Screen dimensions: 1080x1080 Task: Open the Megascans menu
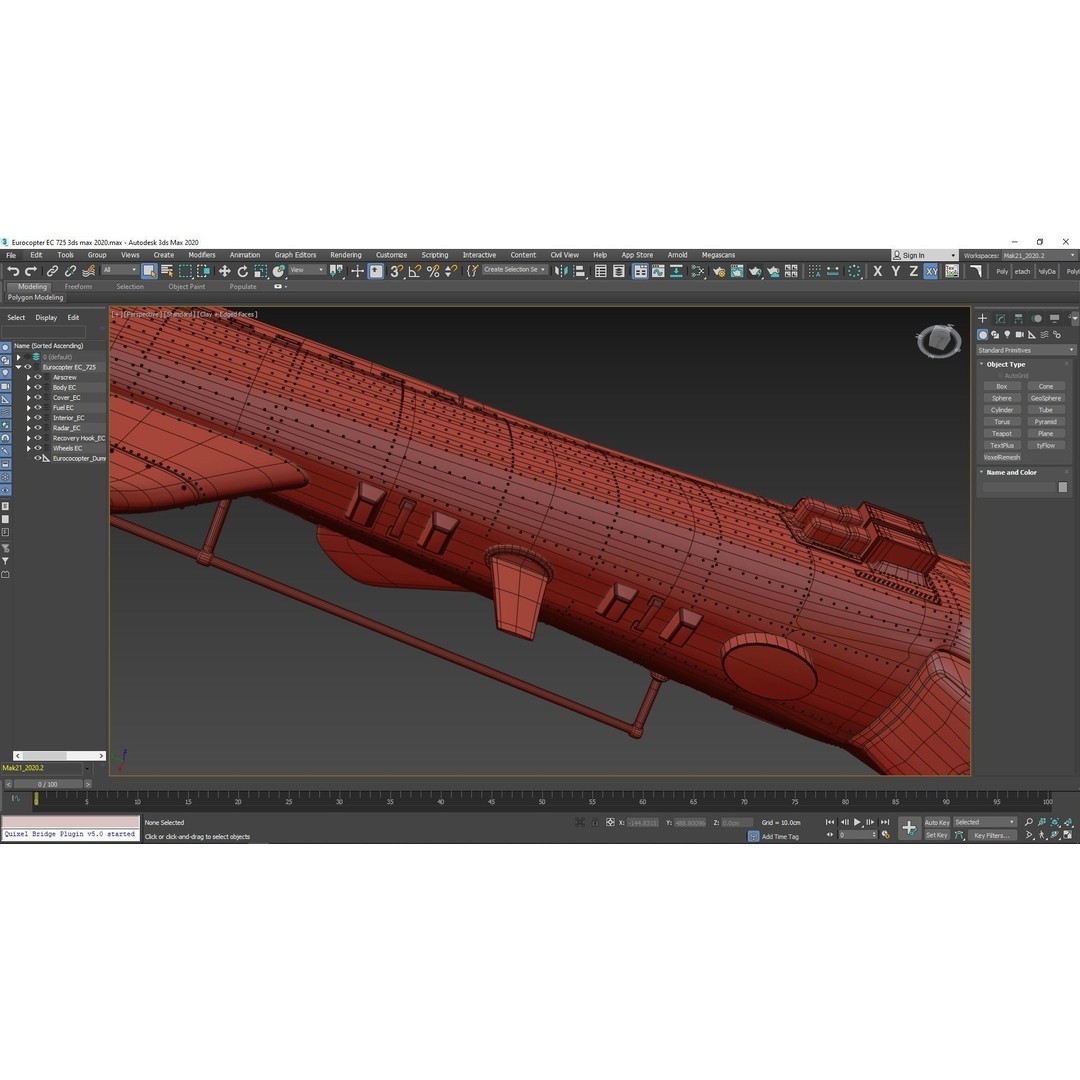[x=718, y=255]
